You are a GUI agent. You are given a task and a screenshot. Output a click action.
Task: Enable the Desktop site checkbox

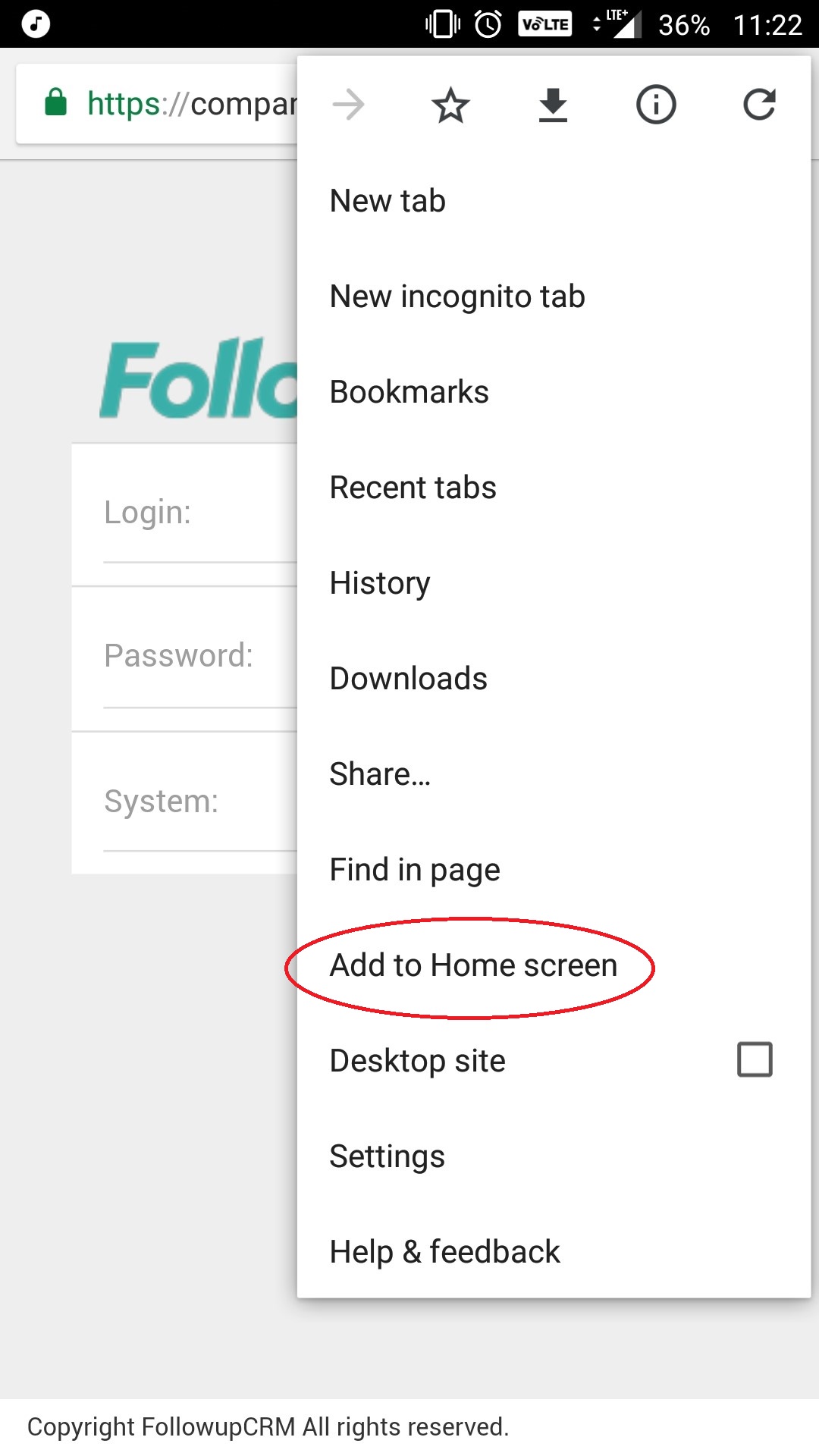(x=755, y=1059)
